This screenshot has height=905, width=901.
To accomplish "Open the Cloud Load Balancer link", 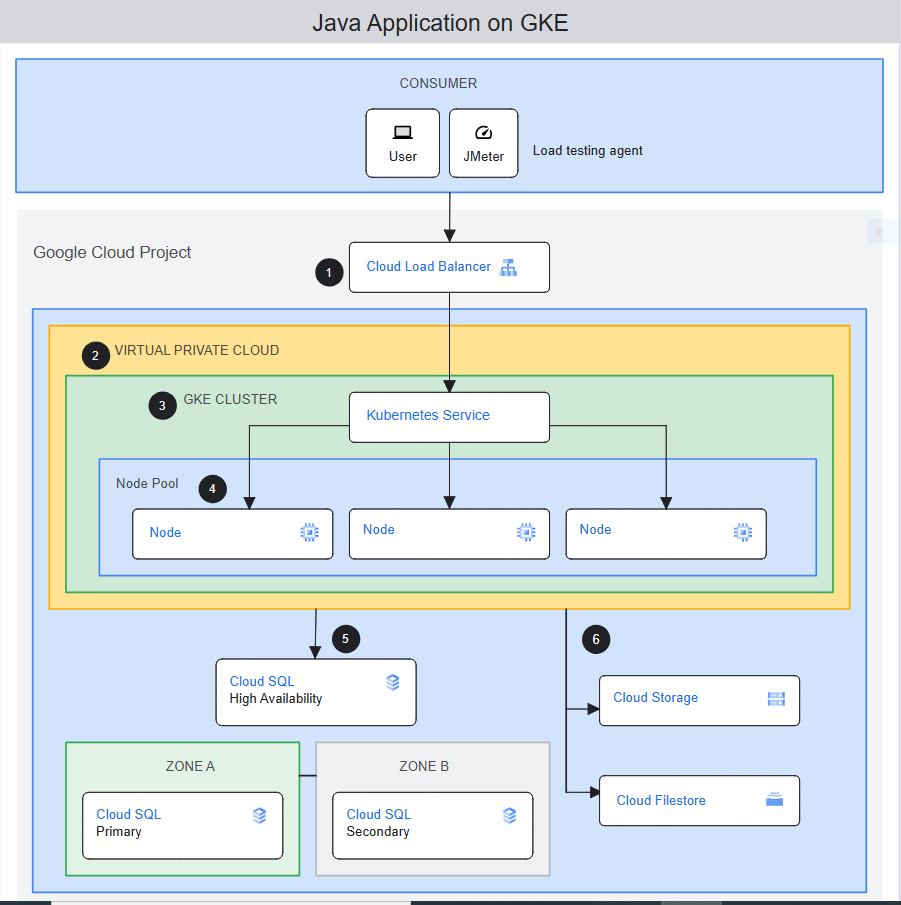I will pyautogui.click(x=429, y=267).
